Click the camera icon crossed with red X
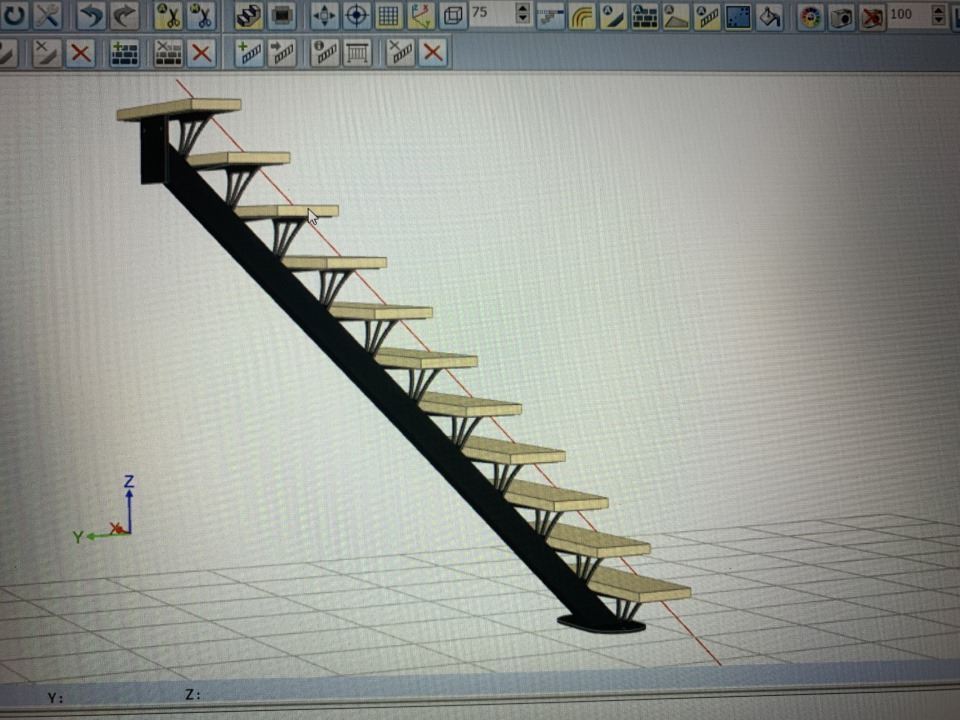Image resolution: width=960 pixels, height=720 pixels. pos(872,18)
